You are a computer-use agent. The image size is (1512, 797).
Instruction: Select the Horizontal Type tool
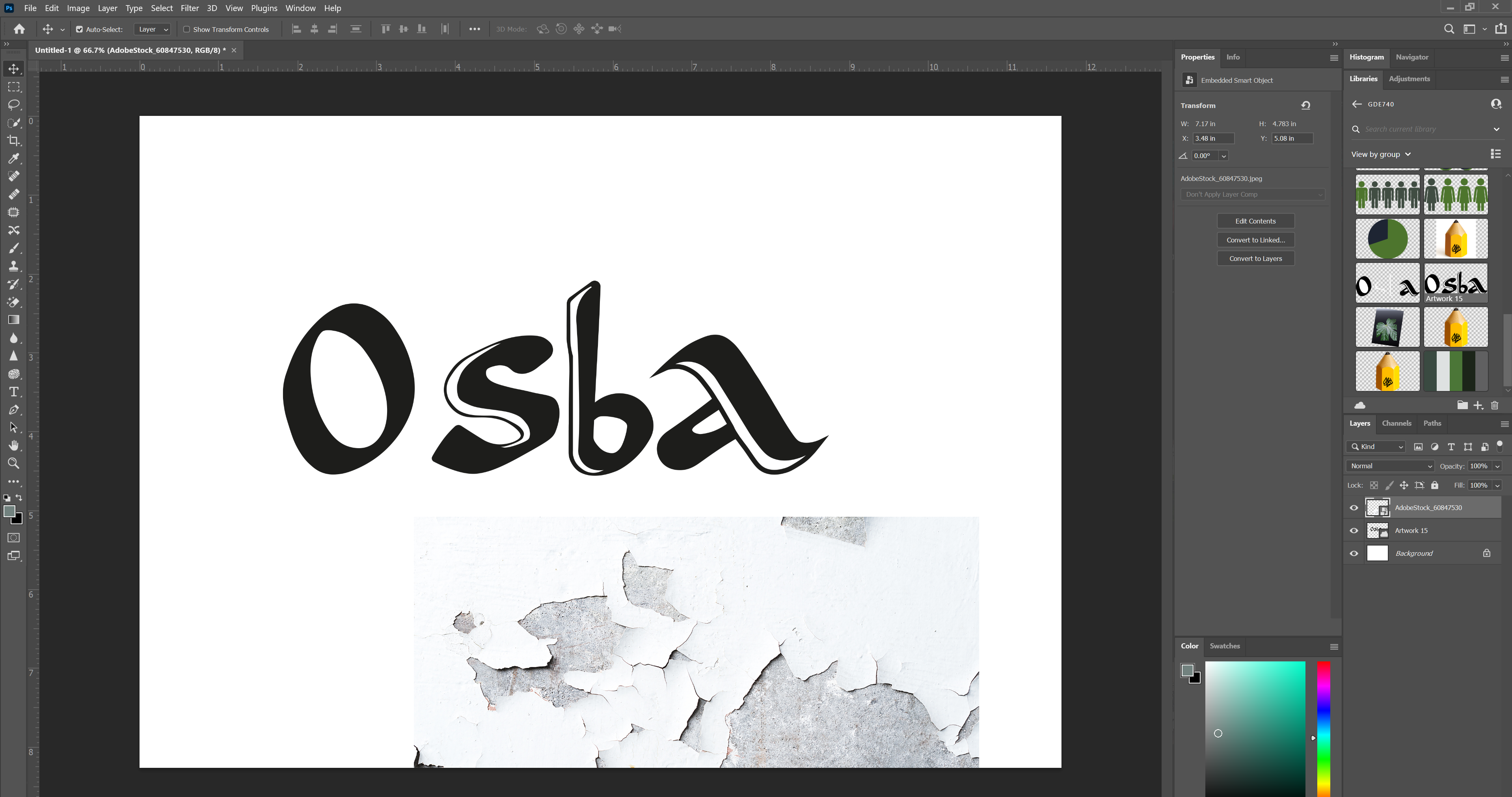13,392
